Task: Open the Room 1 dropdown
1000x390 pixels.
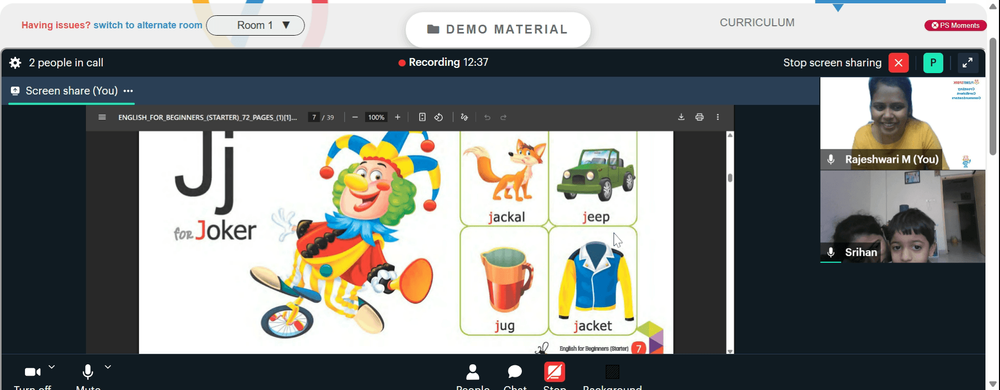Action: [x=255, y=25]
